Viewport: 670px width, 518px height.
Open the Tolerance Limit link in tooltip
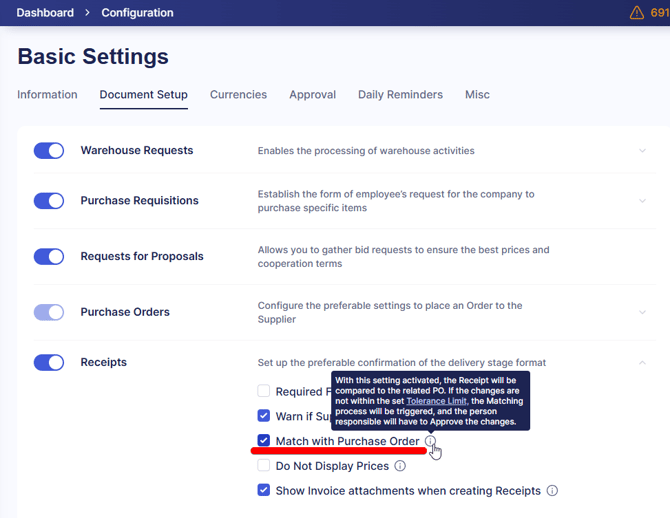[436, 401]
